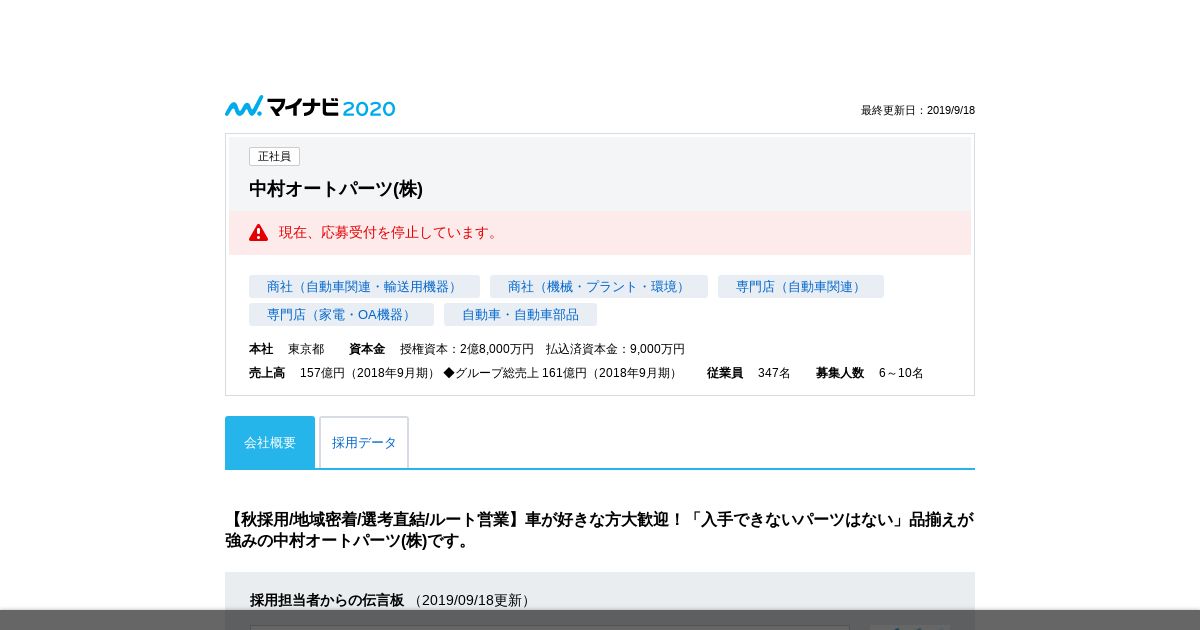Viewport: 1200px width, 630px height.
Task: Open 商社（自動車関連・輸送用機器） category link
Action: 364,286
